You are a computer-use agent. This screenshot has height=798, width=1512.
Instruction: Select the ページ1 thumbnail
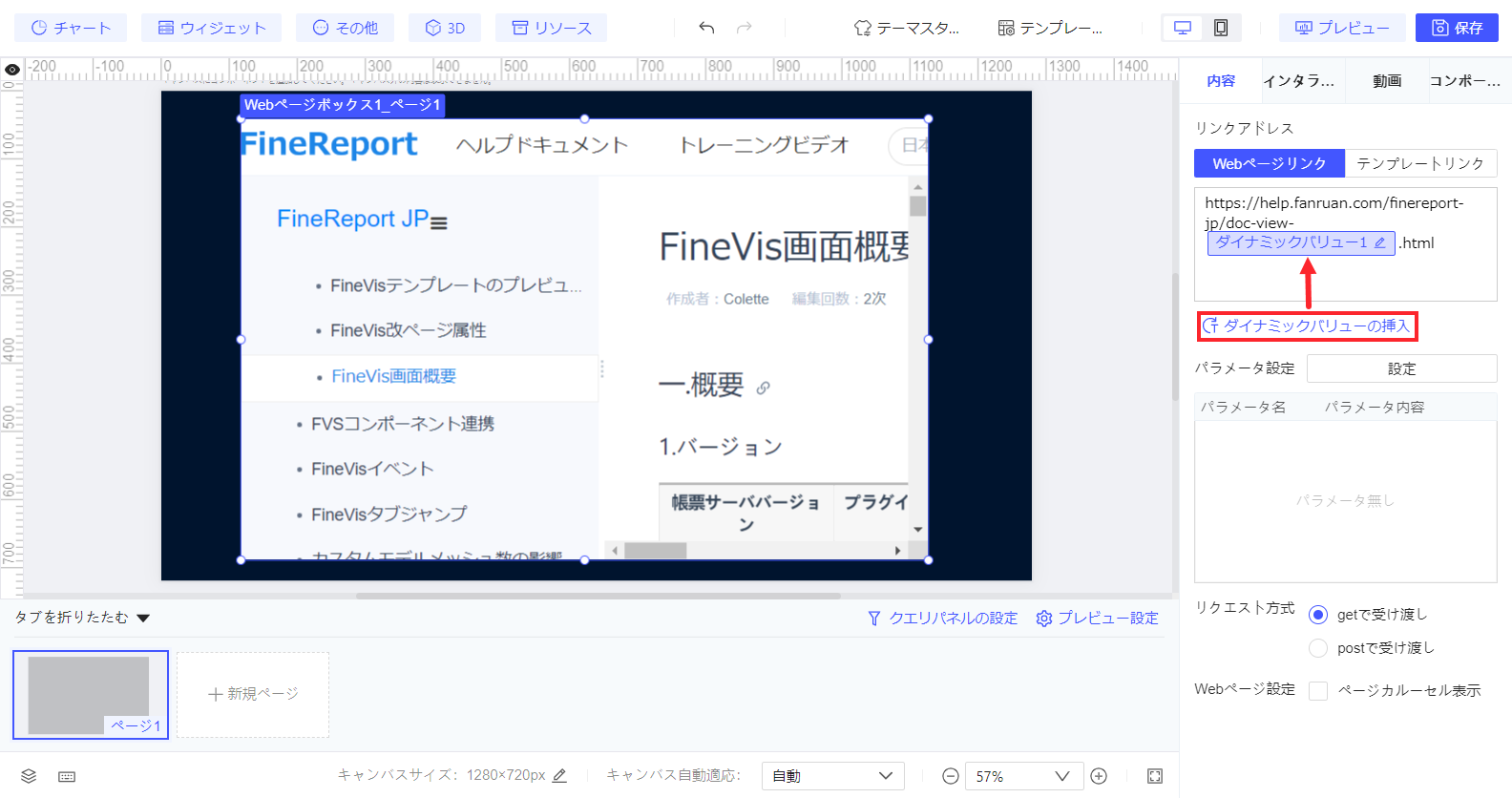click(x=91, y=695)
